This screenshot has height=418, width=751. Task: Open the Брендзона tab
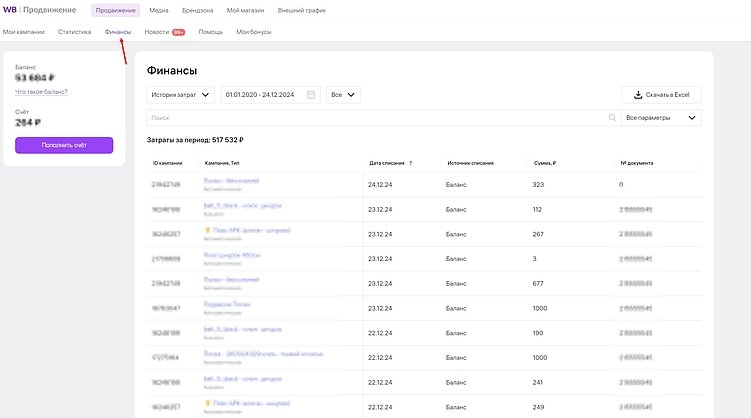(x=198, y=10)
